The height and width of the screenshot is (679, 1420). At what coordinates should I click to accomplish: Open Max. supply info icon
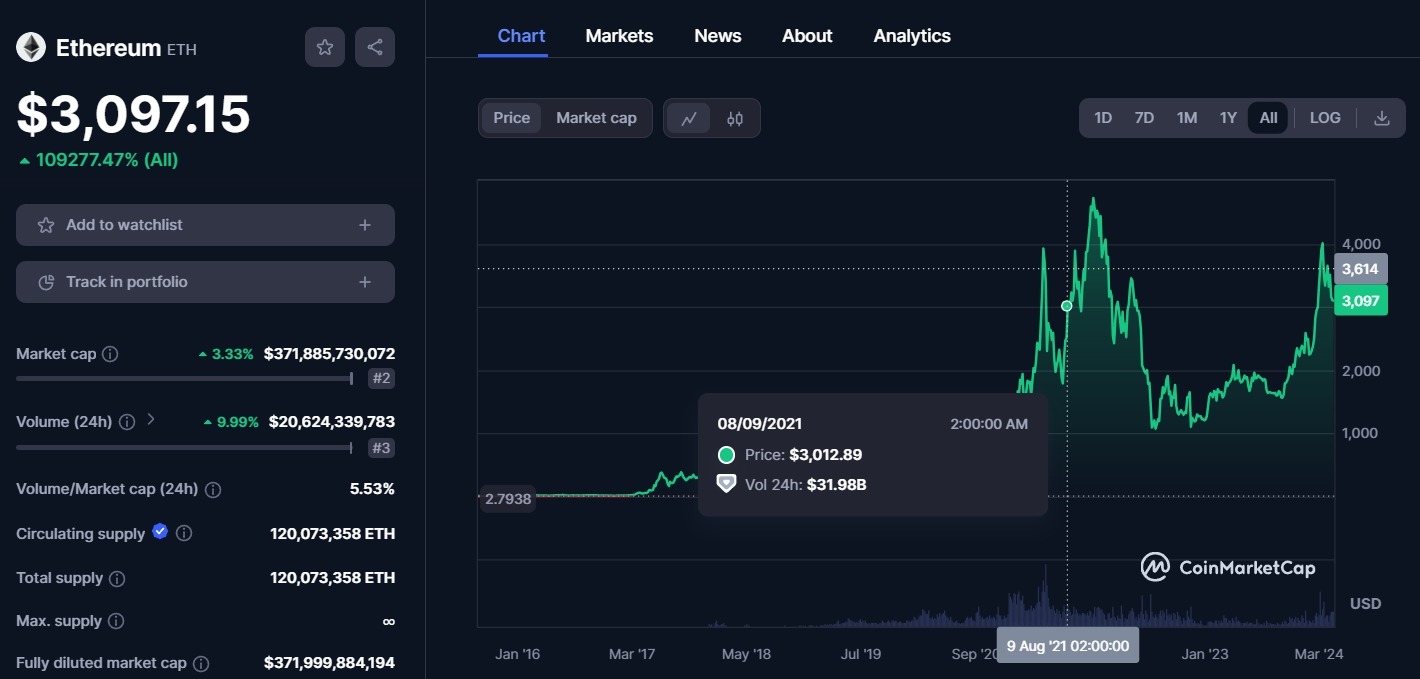point(116,622)
